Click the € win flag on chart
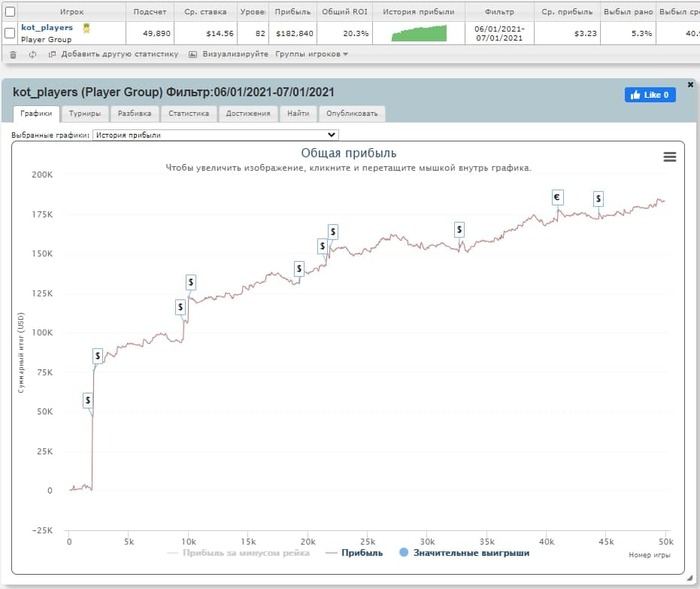The image size is (700, 589). coord(557,197)
